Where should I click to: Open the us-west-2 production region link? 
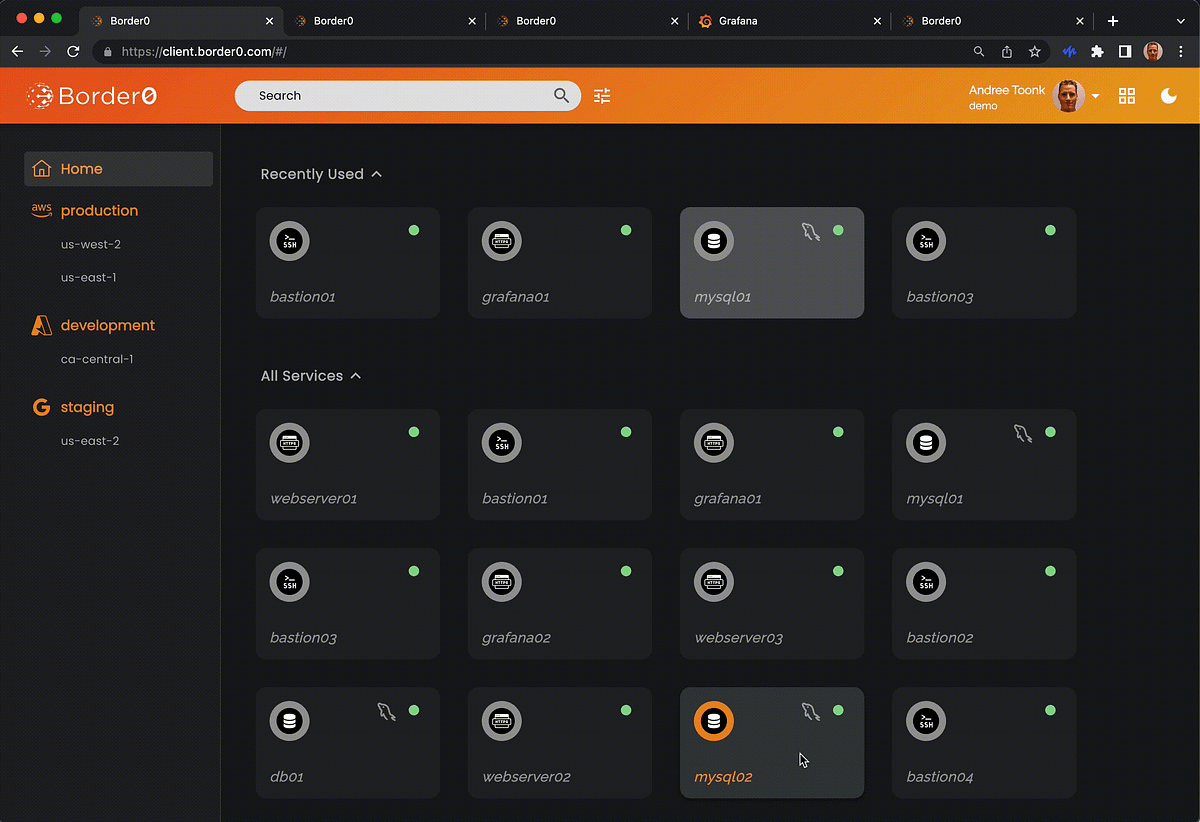point(91,243)
